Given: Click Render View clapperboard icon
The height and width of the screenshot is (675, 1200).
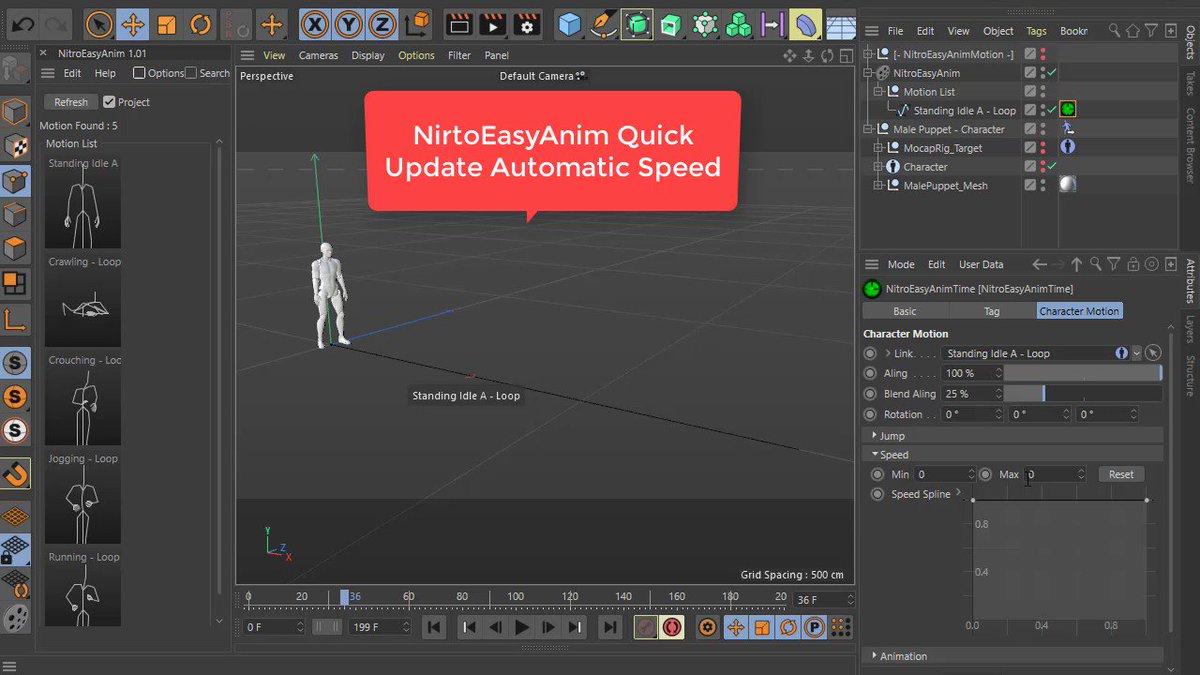Looking at the screenshot, I should pos(458,24).
